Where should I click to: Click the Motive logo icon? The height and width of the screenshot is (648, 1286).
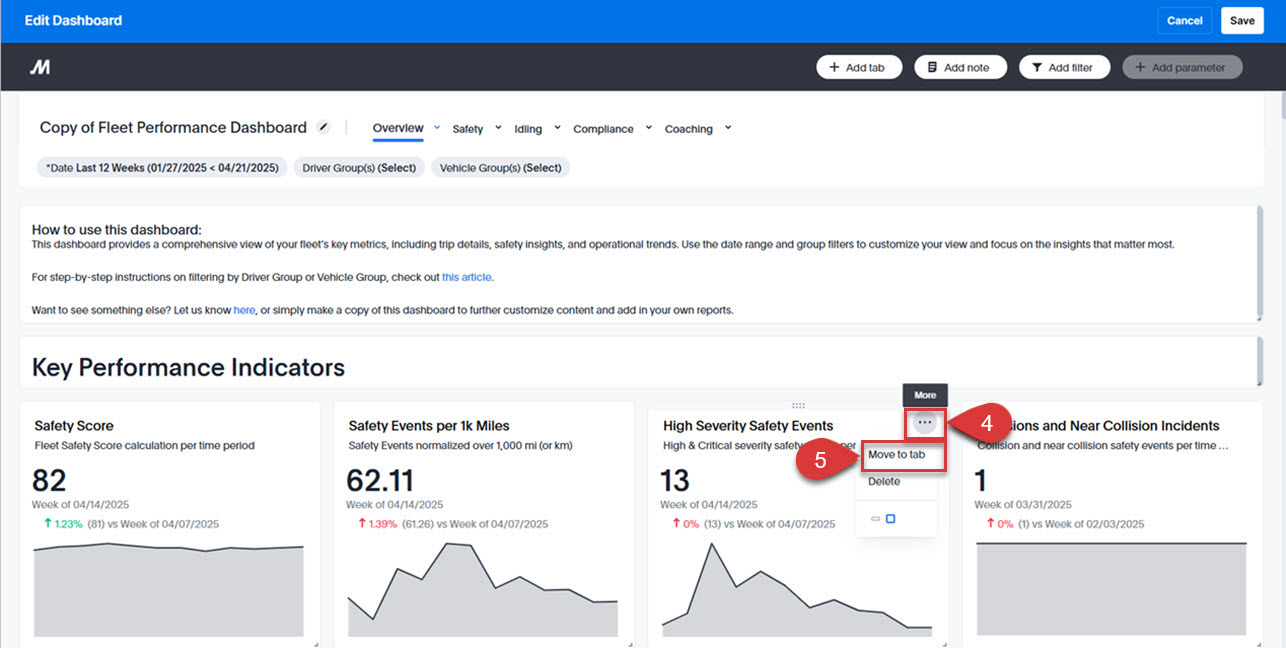click(x=40, y=67)
